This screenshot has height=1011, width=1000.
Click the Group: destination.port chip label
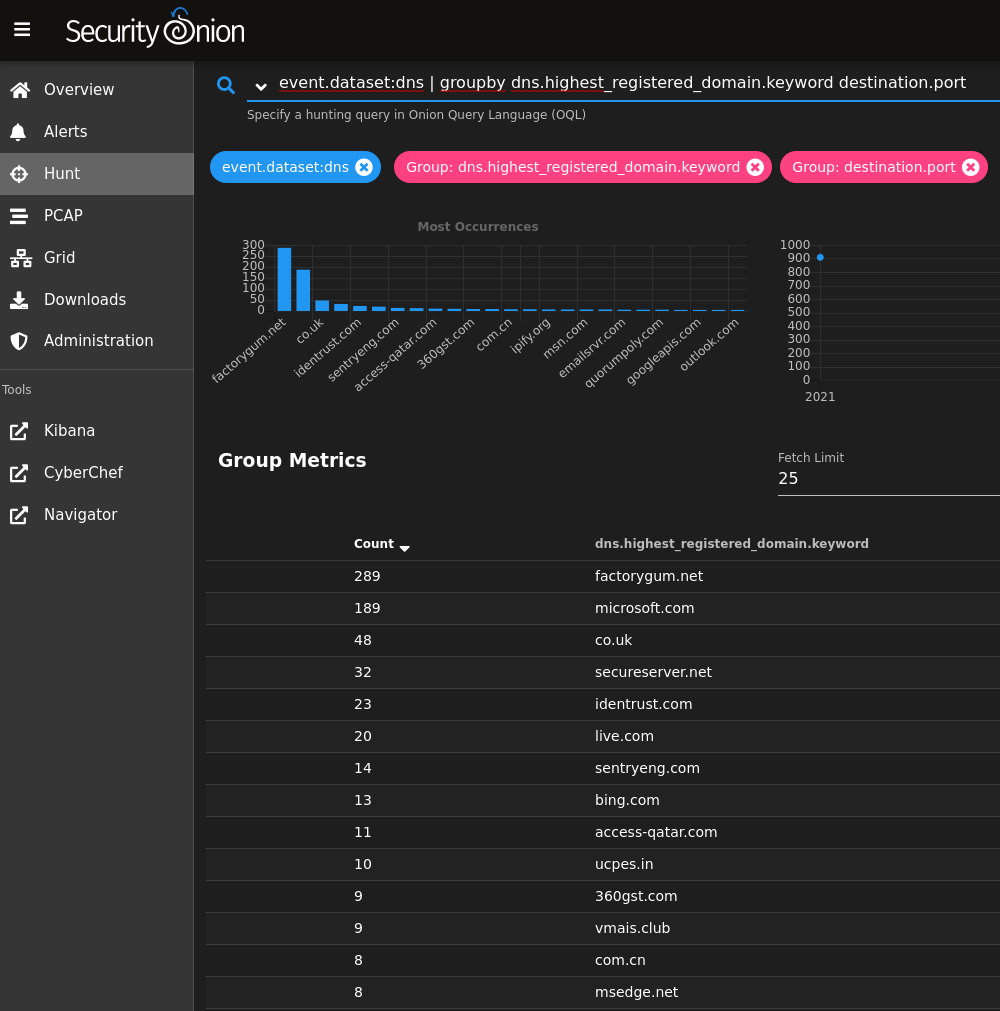[x=873, y=168]
